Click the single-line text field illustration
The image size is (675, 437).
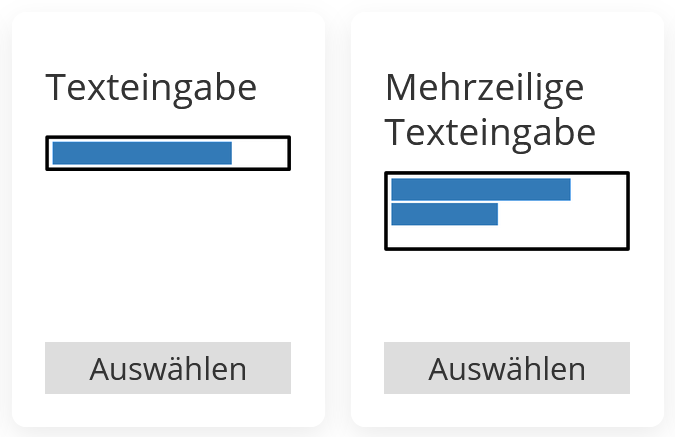(168, 153)
